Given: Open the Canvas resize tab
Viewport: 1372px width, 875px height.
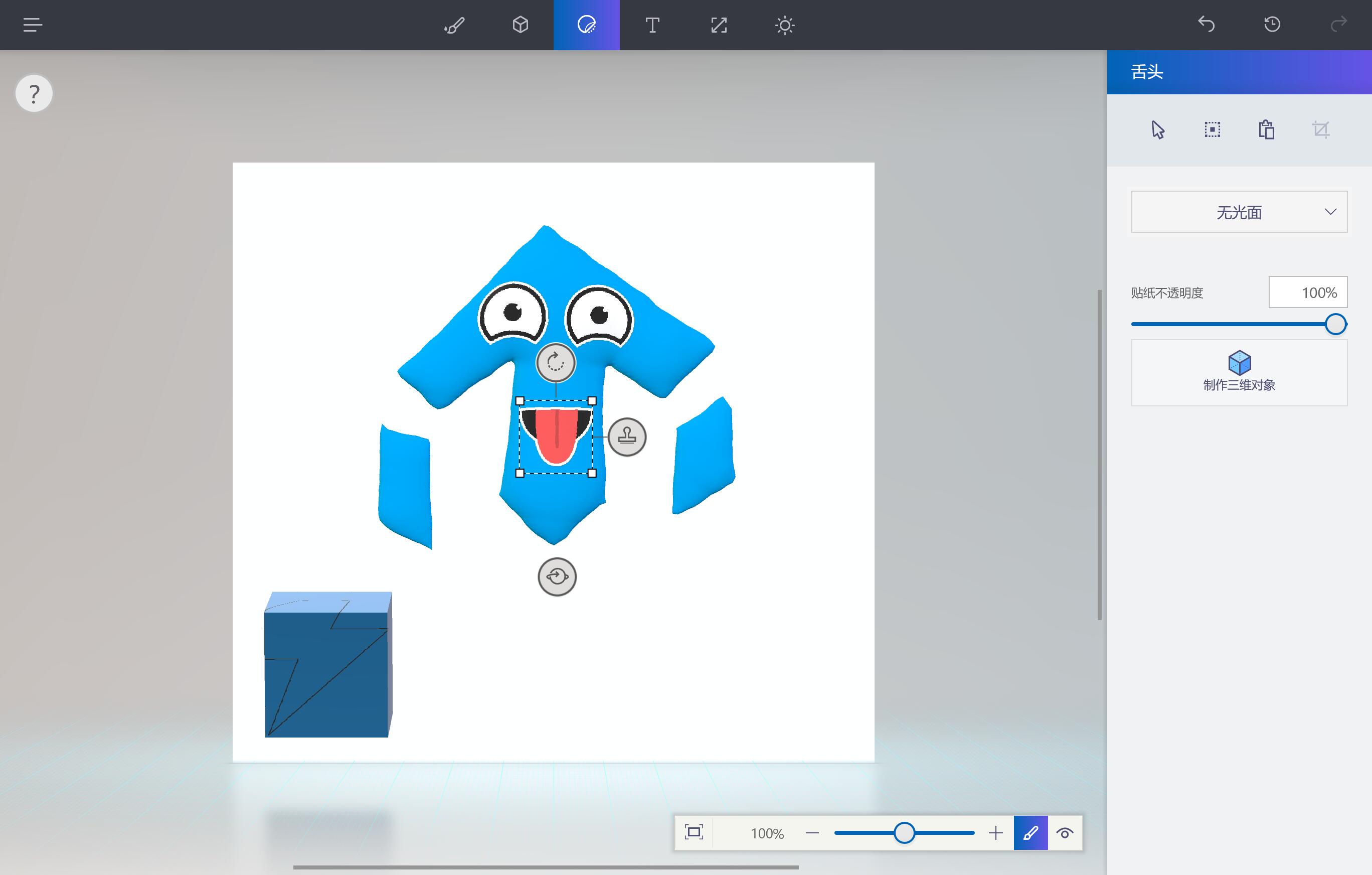Looking at the screenshot, I should 719,25.
